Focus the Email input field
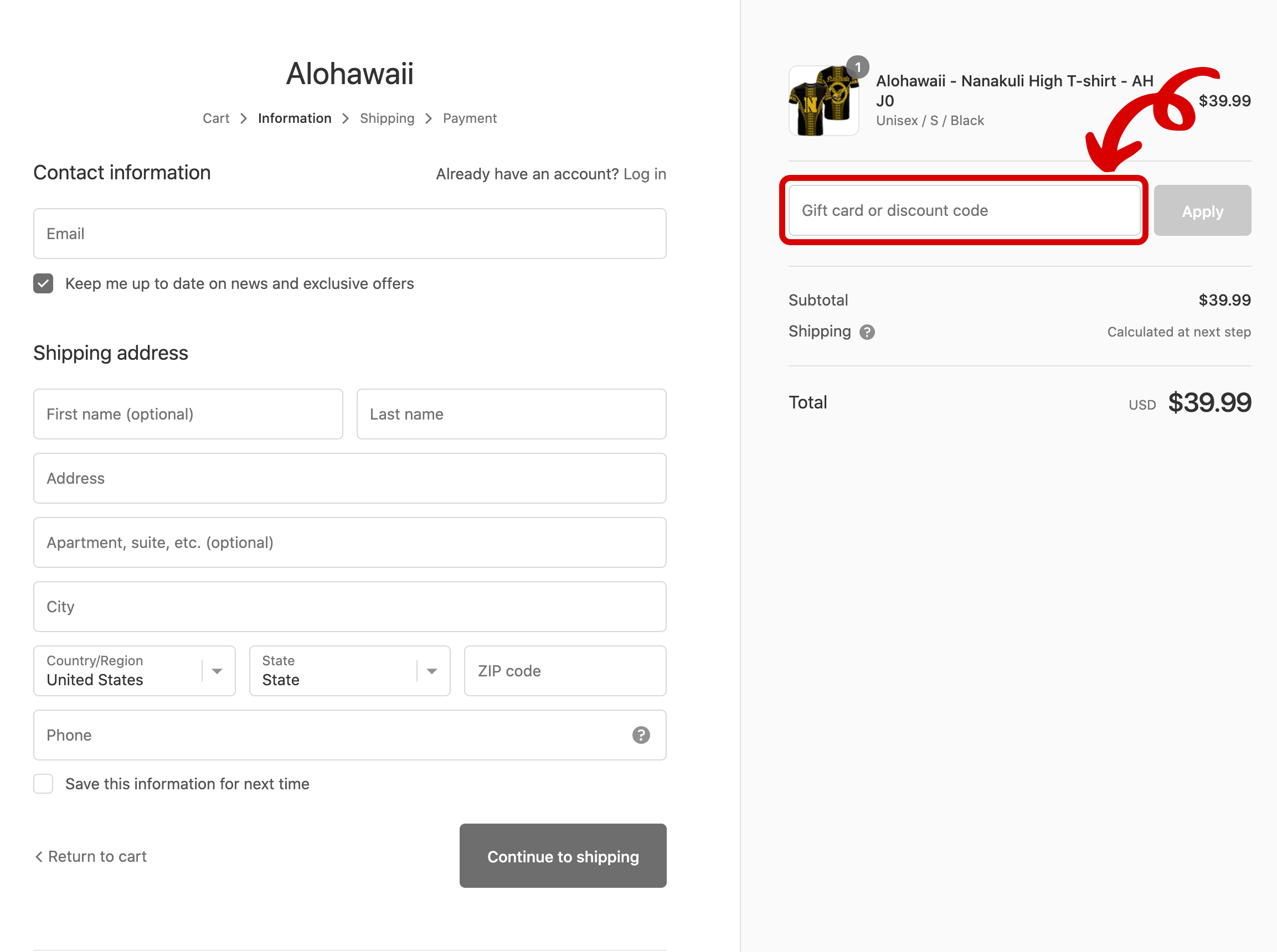 [x=349, y=234]
